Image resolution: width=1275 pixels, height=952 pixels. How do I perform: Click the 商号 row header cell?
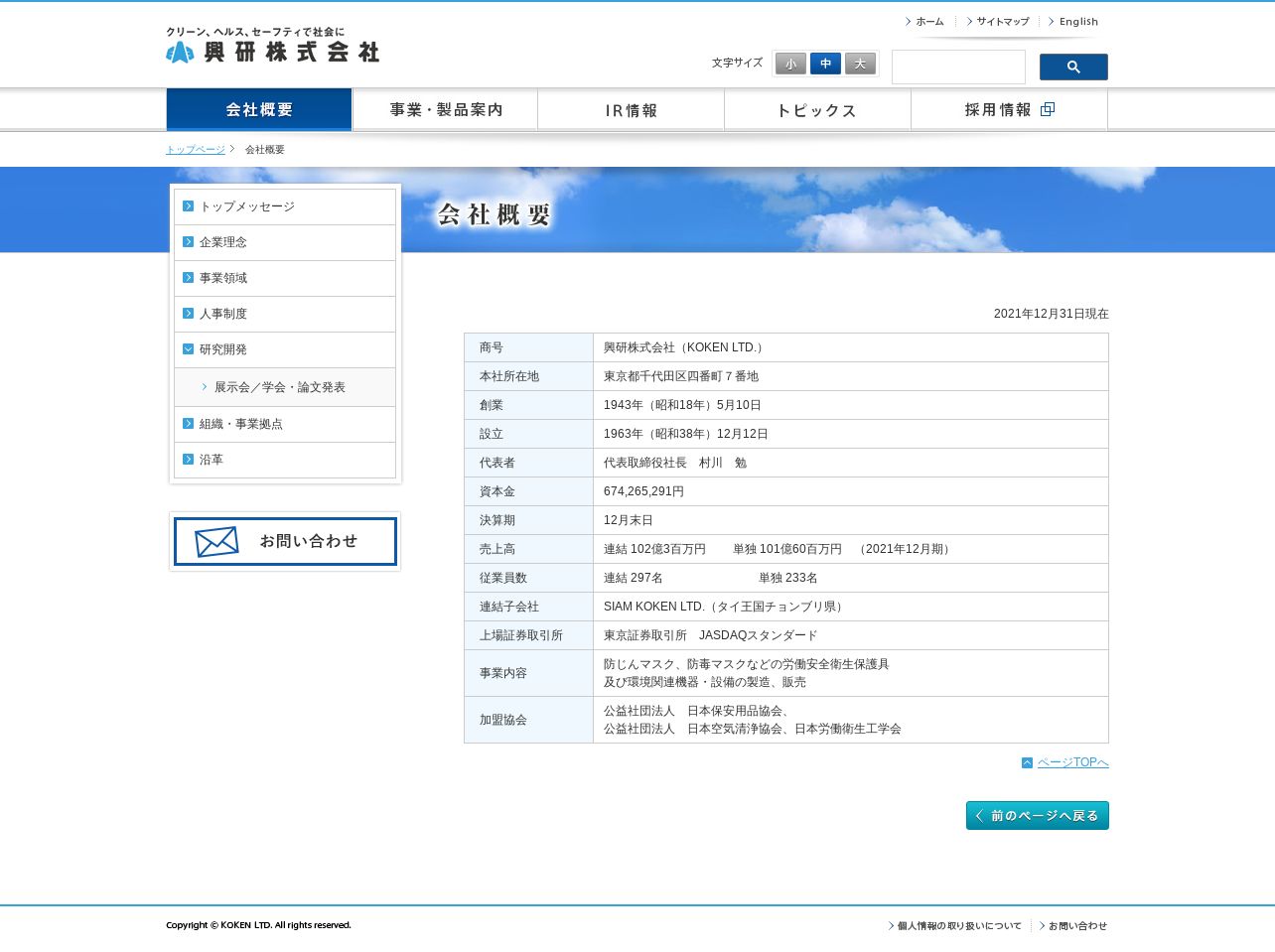[x=528, y=347]
